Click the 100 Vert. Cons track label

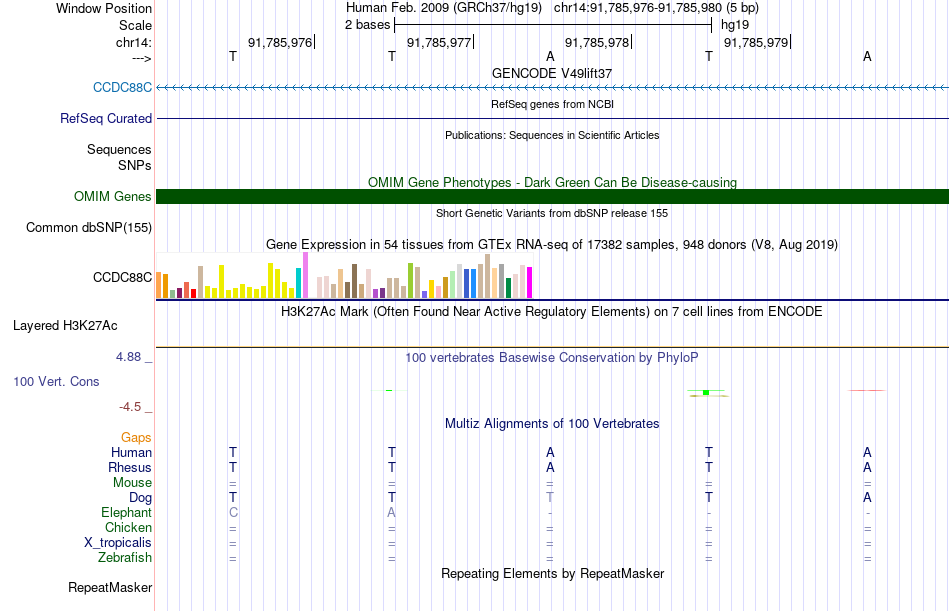56,381
